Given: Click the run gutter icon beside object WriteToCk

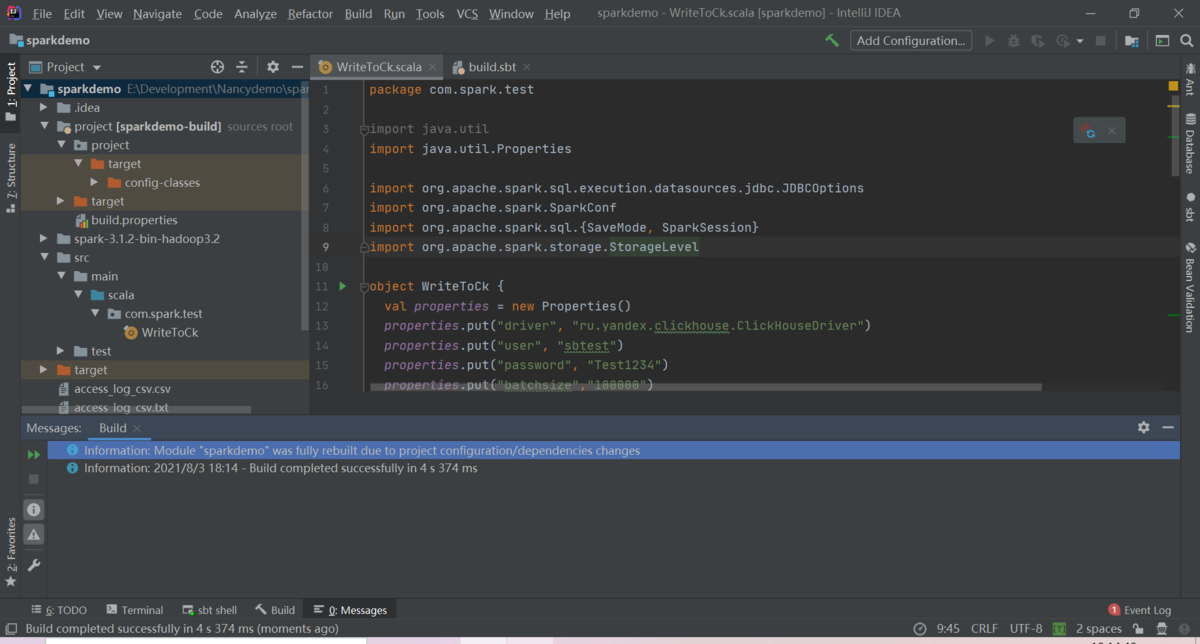Looking at the screenshot, I should click(343, 286).
